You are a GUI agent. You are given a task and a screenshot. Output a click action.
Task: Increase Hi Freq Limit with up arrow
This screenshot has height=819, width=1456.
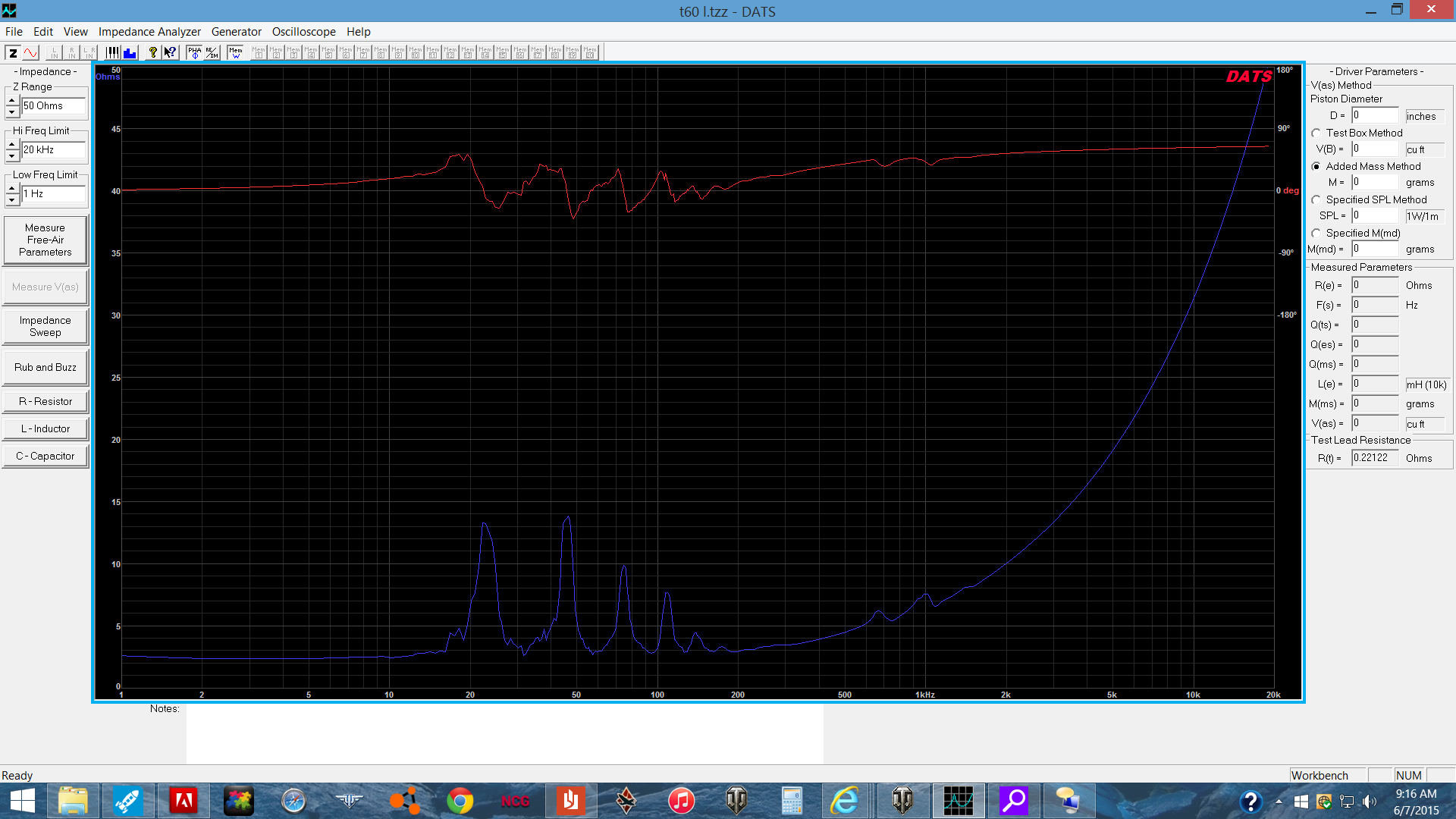(x=12, y=144)
